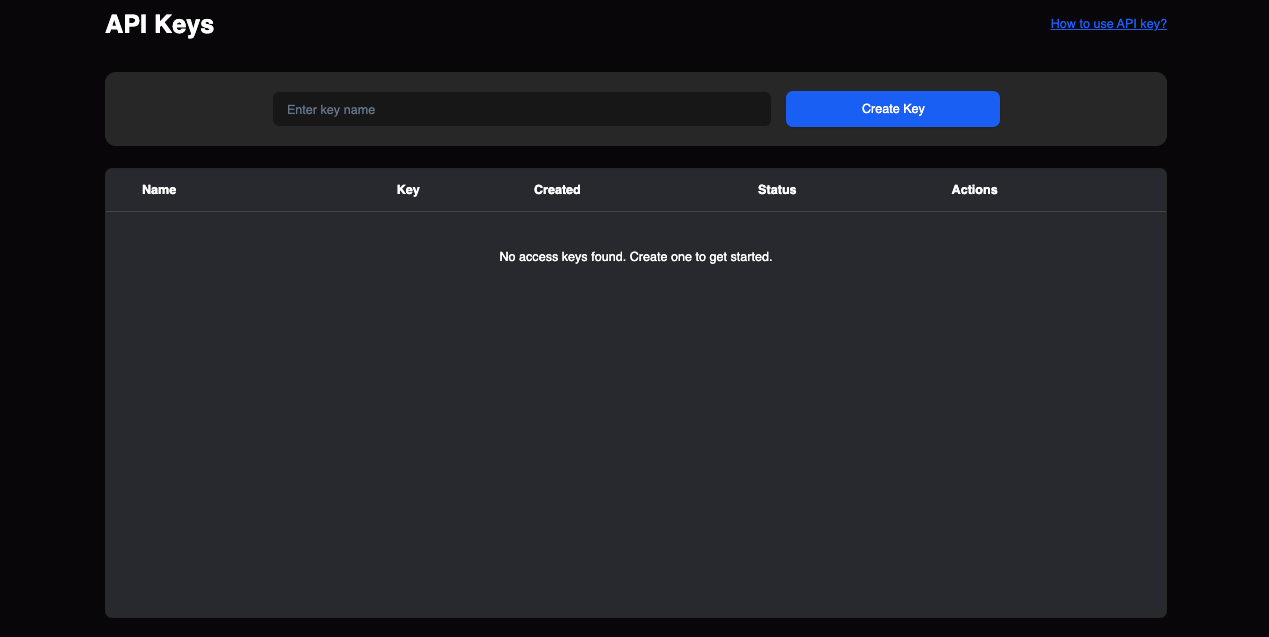Click header row space right of Actions
This screenshot has height=637, width=1269.
click(x=1090, y=190)
